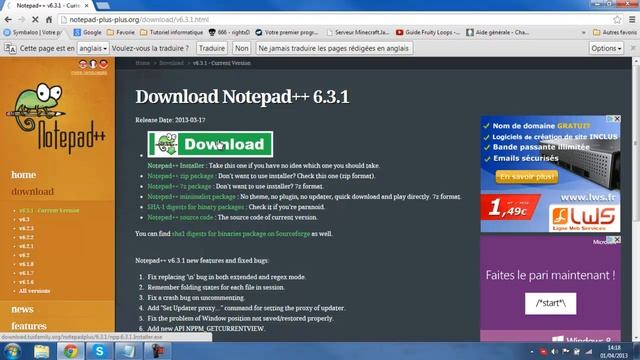Open the Favorie bookmarks folder

pos(120,32)
